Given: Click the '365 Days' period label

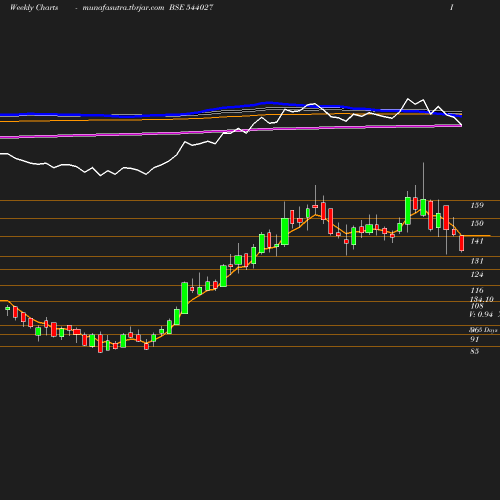Looking at the screenshot, I should coord(484,330).
